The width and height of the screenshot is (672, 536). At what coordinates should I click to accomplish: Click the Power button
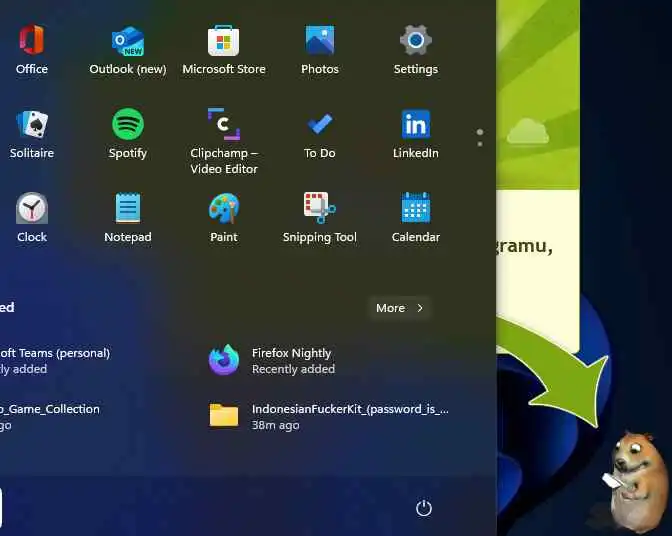pos(423,508)
